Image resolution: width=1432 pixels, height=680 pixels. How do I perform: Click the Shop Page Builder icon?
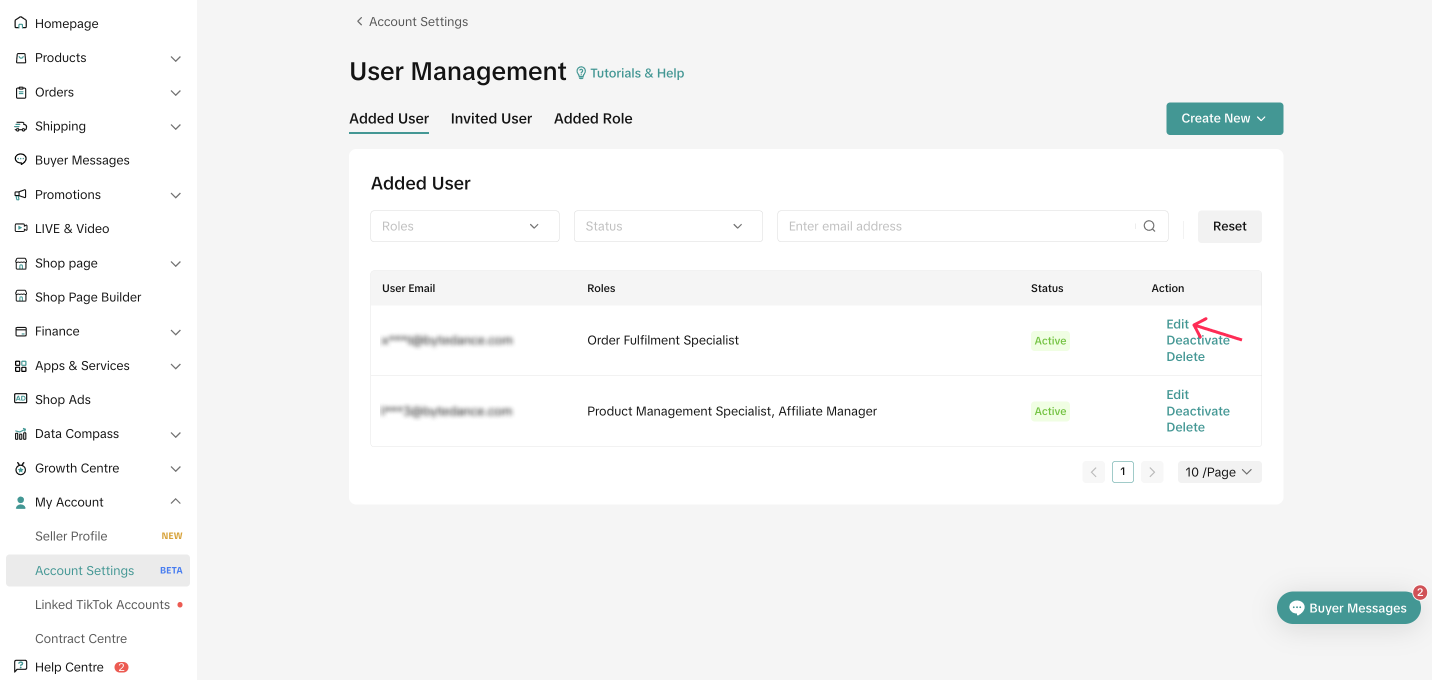(x=21, y=297)
